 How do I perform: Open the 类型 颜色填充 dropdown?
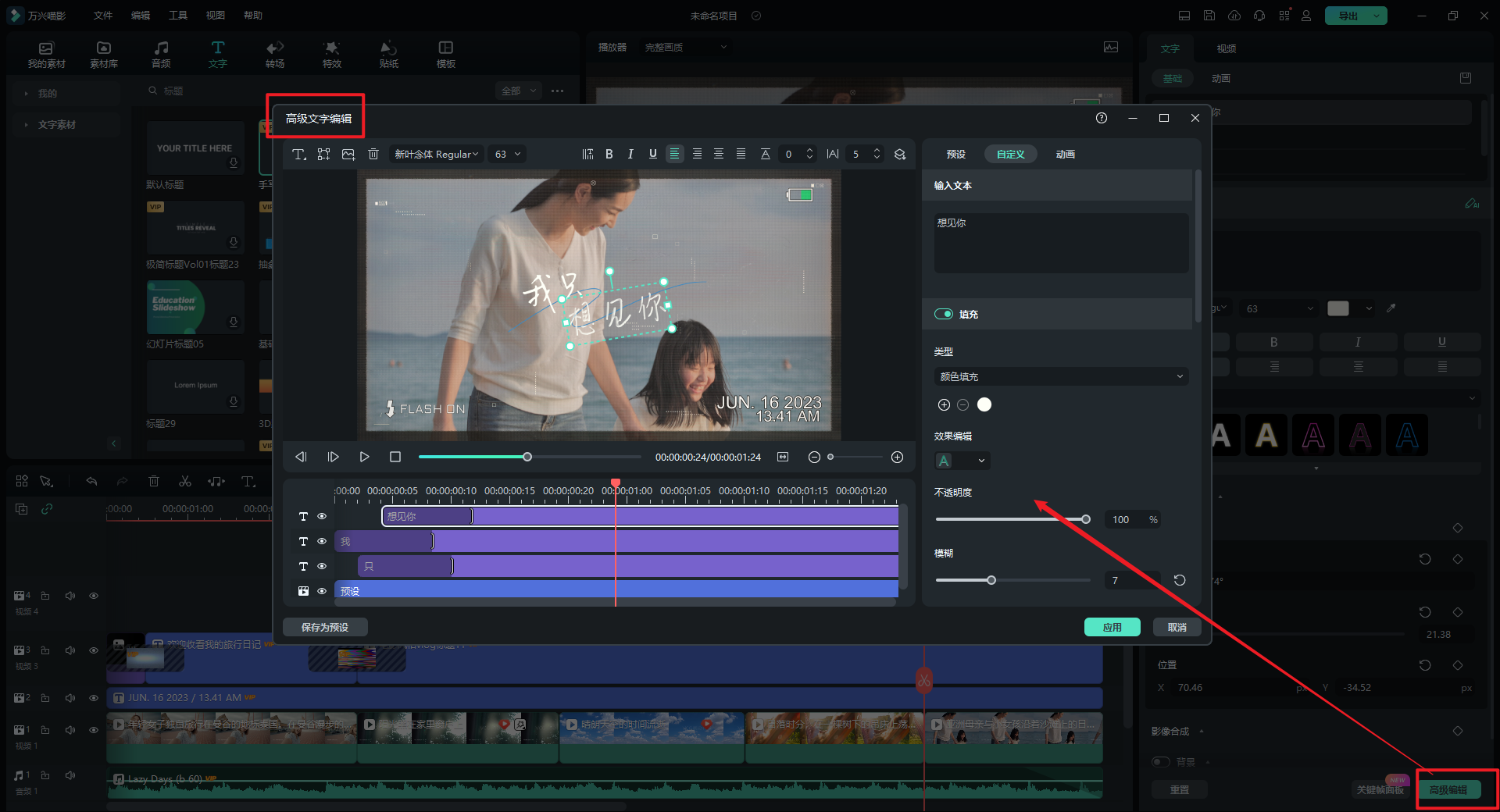pyautogui.click(x=1061, y=376)
